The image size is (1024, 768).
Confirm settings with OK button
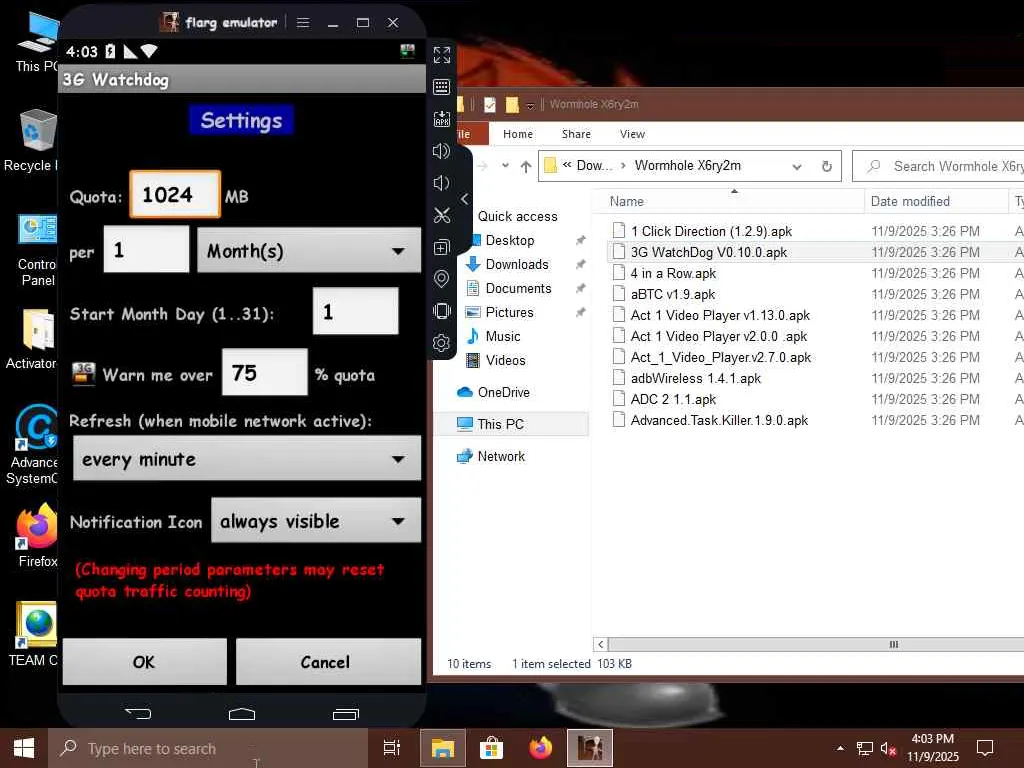[x=144, y=662]
